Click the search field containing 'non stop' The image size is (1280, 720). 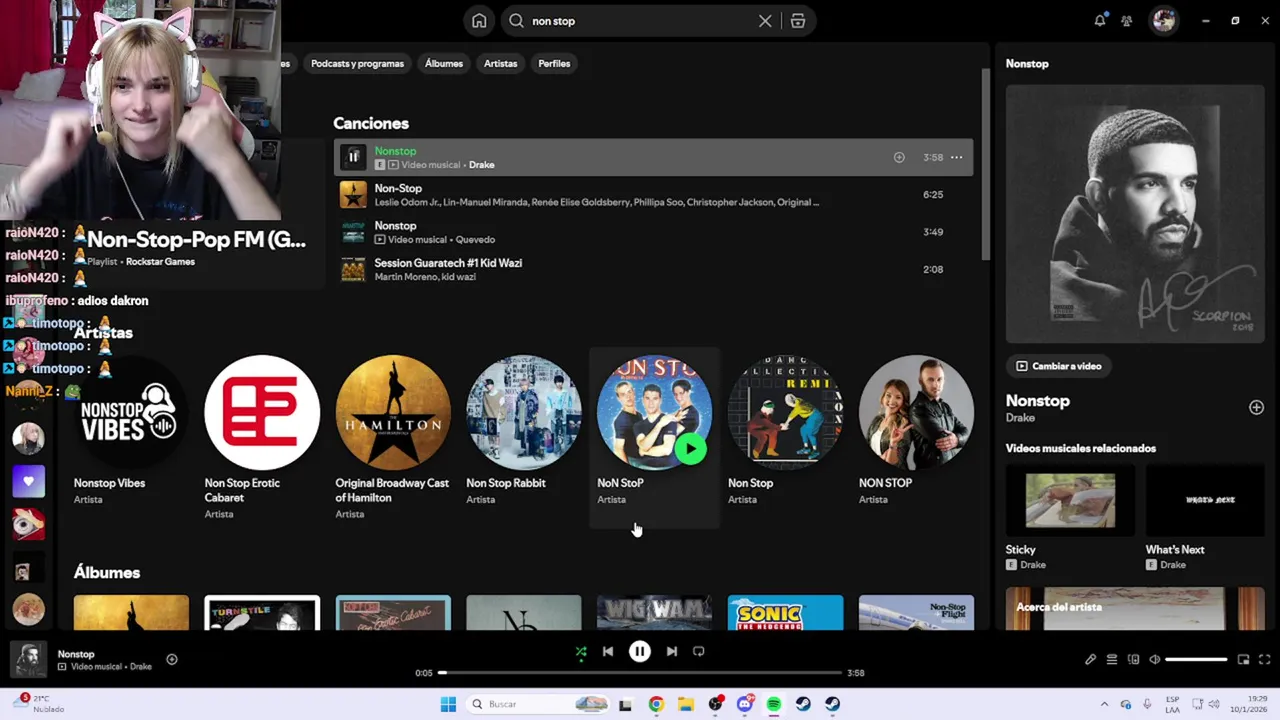tap(640, 21)
